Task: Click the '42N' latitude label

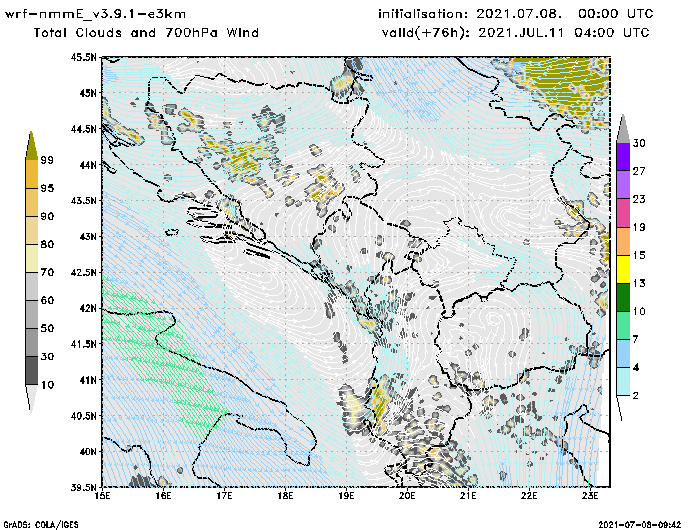Action: coord(88,308)
